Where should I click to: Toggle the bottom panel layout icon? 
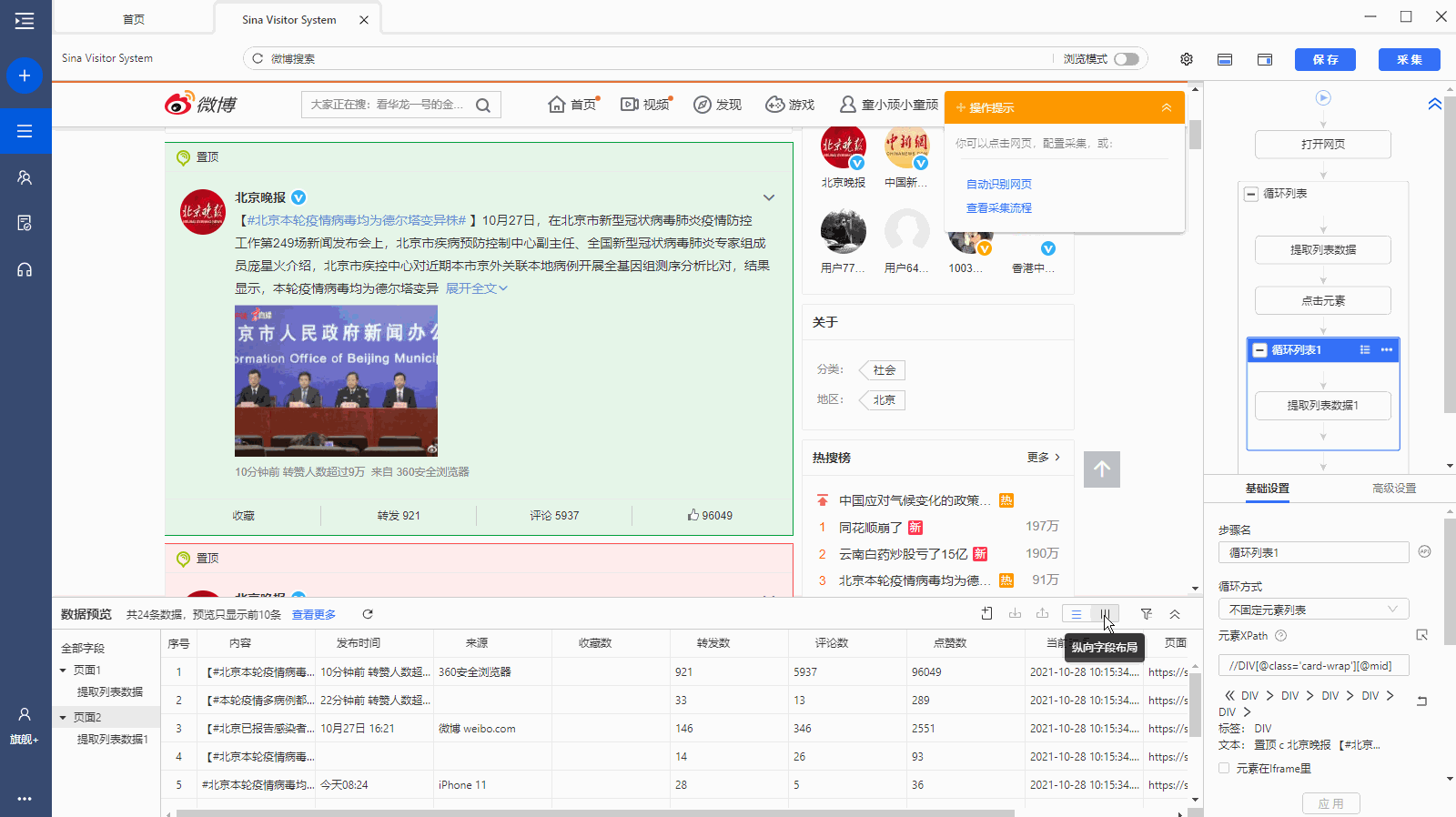coord(1225,59)
